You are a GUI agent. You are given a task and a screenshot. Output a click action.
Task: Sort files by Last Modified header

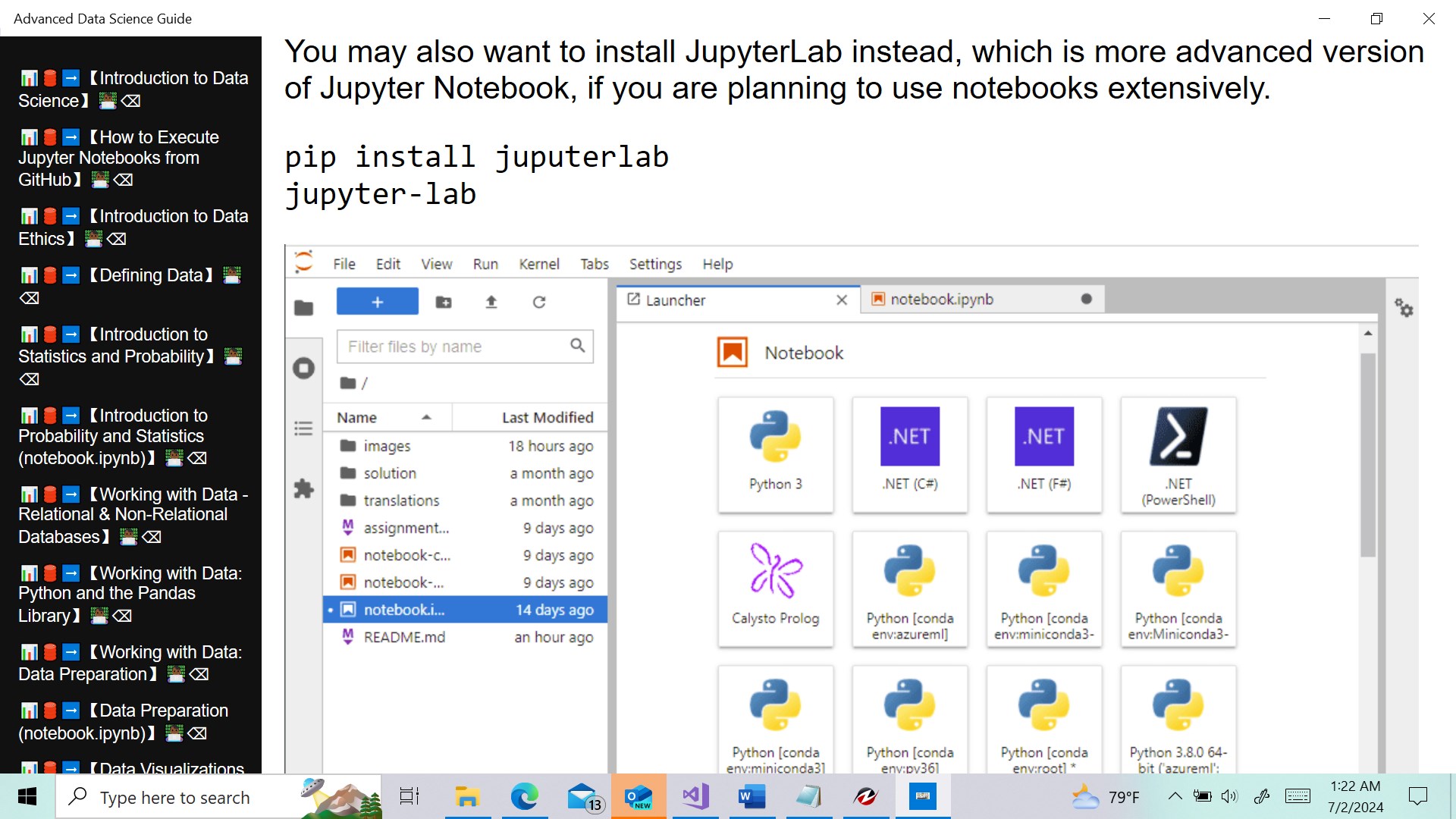point(547,417)
